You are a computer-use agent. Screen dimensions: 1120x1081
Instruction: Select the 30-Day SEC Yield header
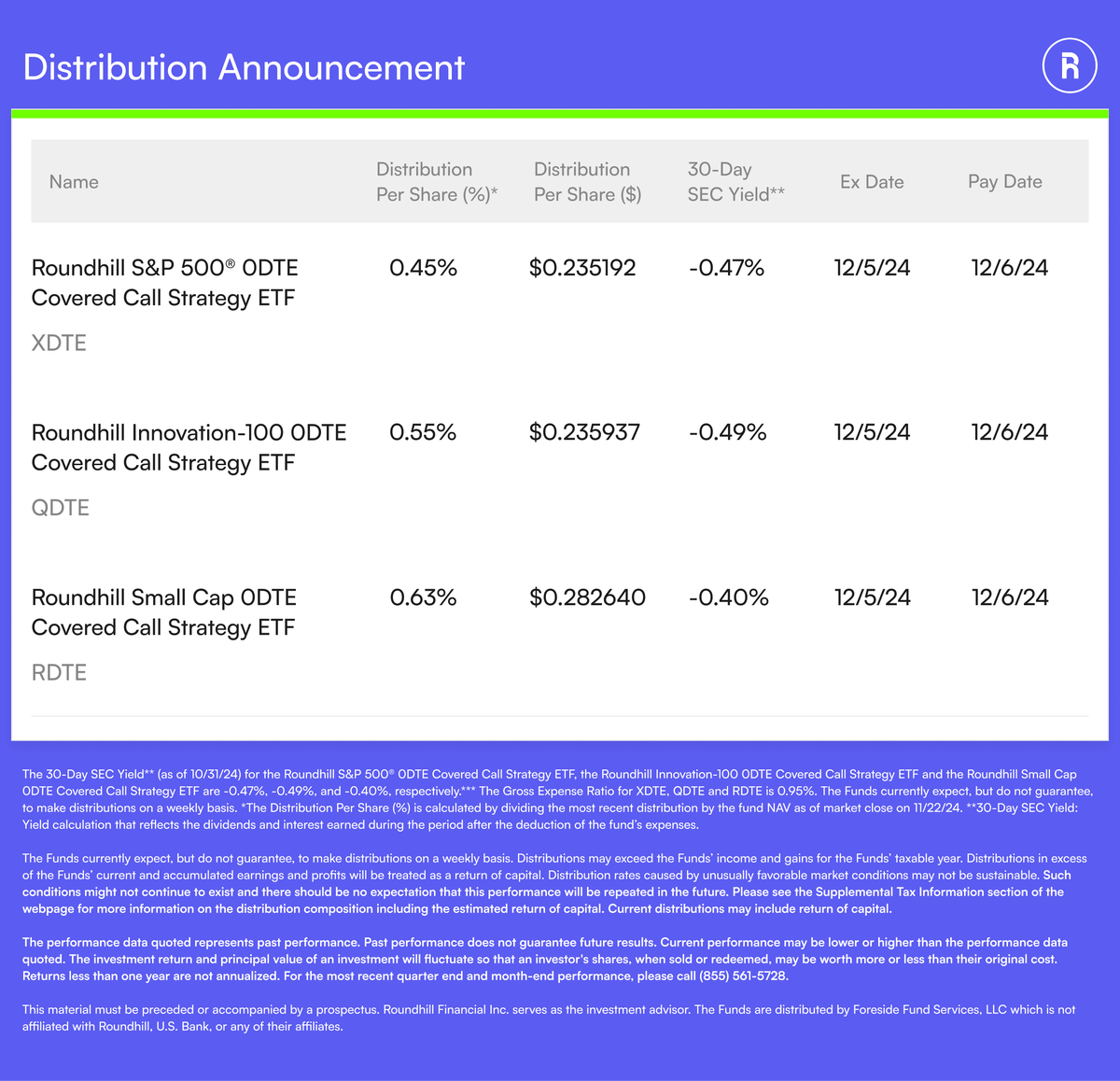pos(736,182)
